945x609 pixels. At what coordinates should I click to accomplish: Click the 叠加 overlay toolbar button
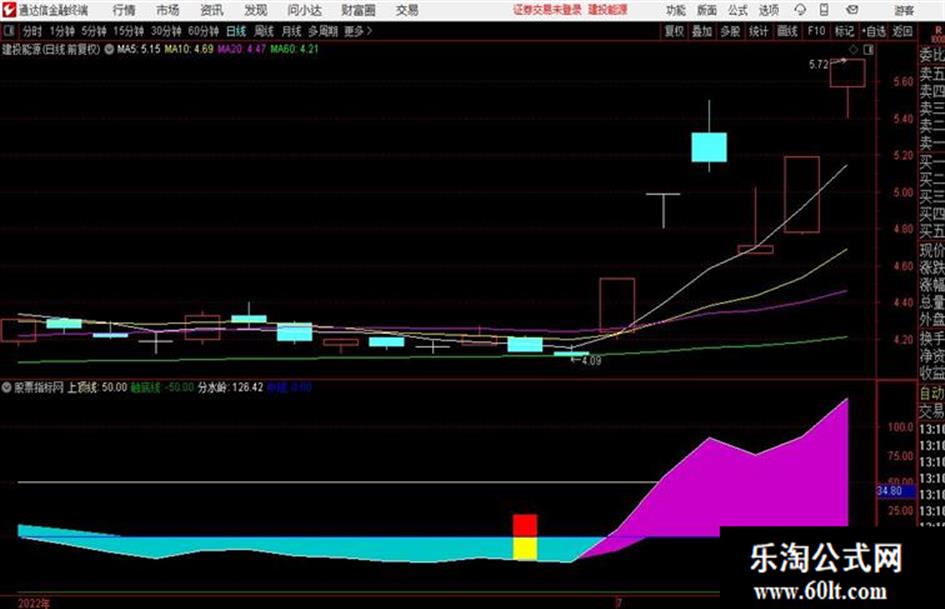click(x=702, y=31)
